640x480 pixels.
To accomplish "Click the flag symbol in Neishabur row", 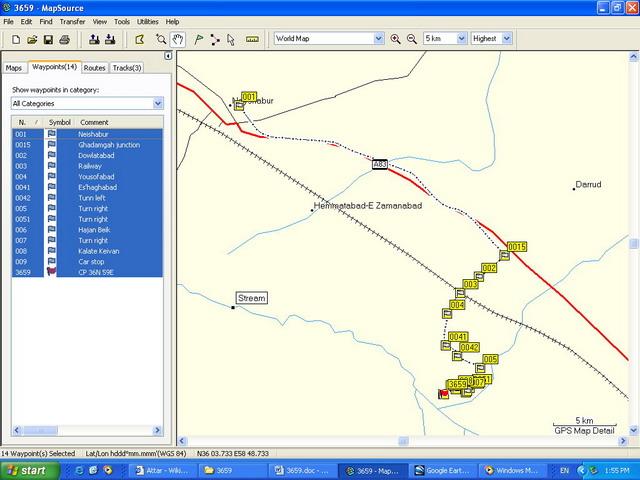I will [x=51, y=134].
